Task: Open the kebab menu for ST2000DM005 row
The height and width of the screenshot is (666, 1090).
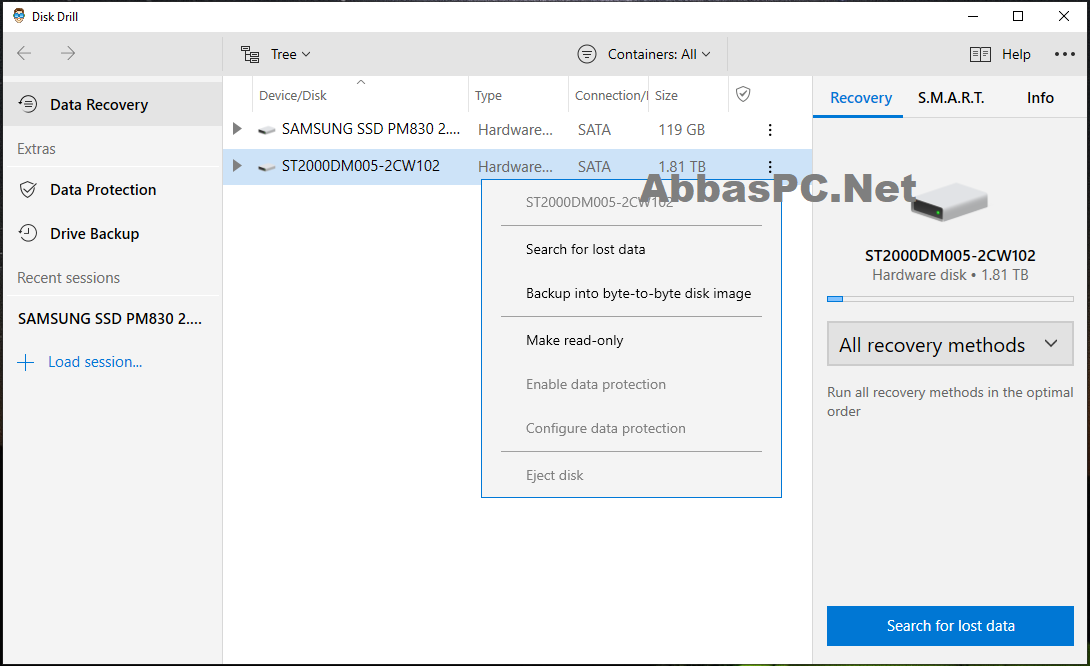Action: pyautogui.click(x=770, y=167)
